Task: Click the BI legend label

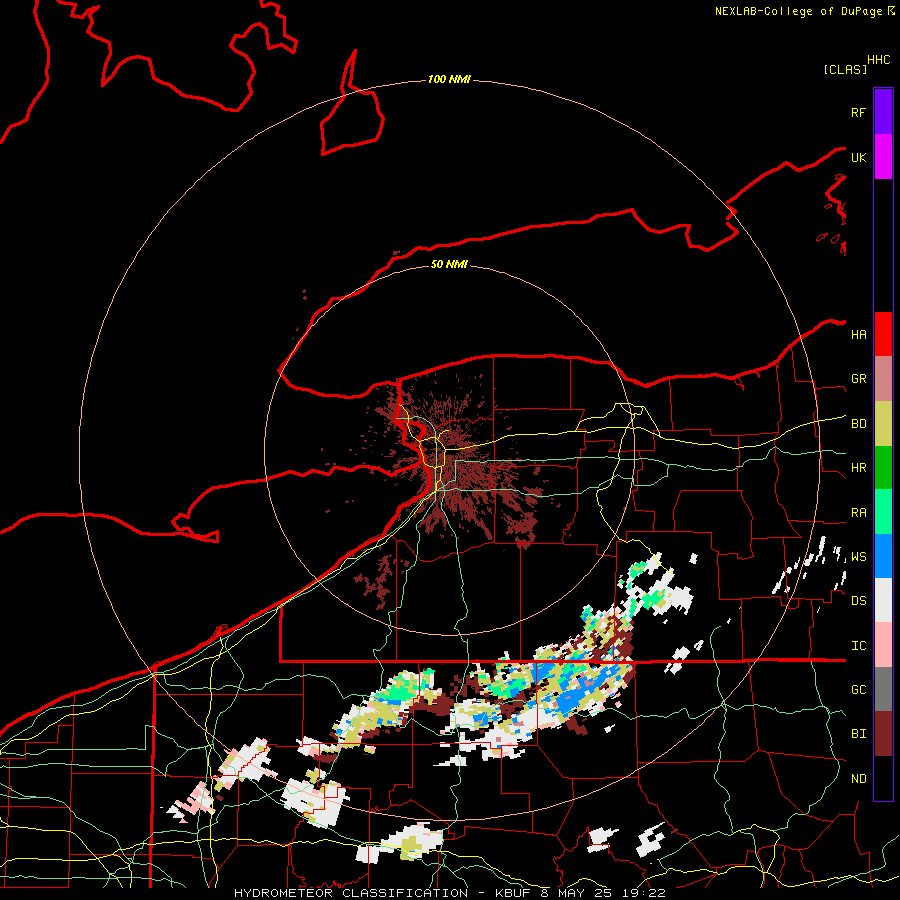Action: pos(858,734)
